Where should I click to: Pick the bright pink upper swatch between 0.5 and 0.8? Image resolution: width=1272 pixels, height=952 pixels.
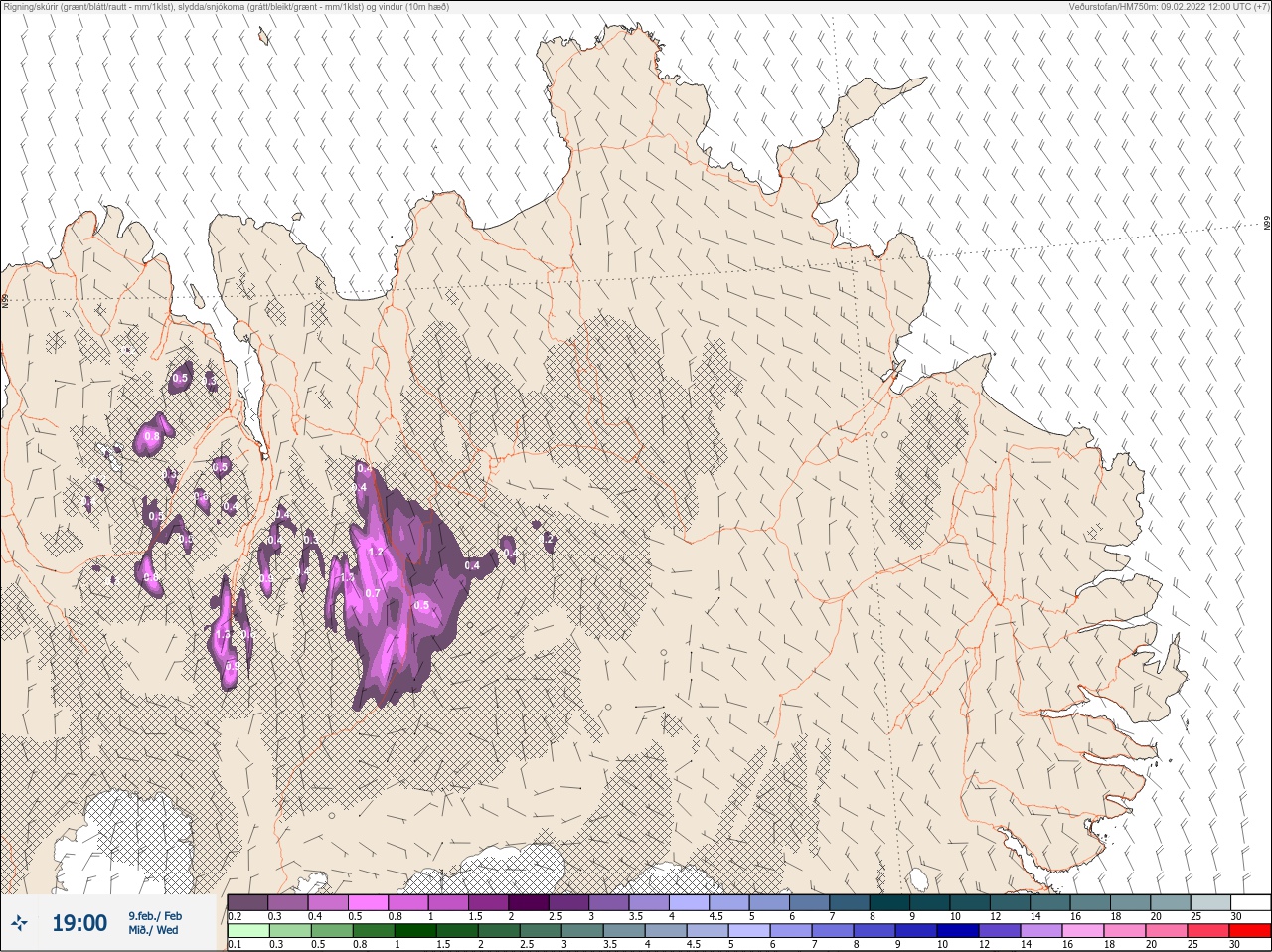[368, 902]
